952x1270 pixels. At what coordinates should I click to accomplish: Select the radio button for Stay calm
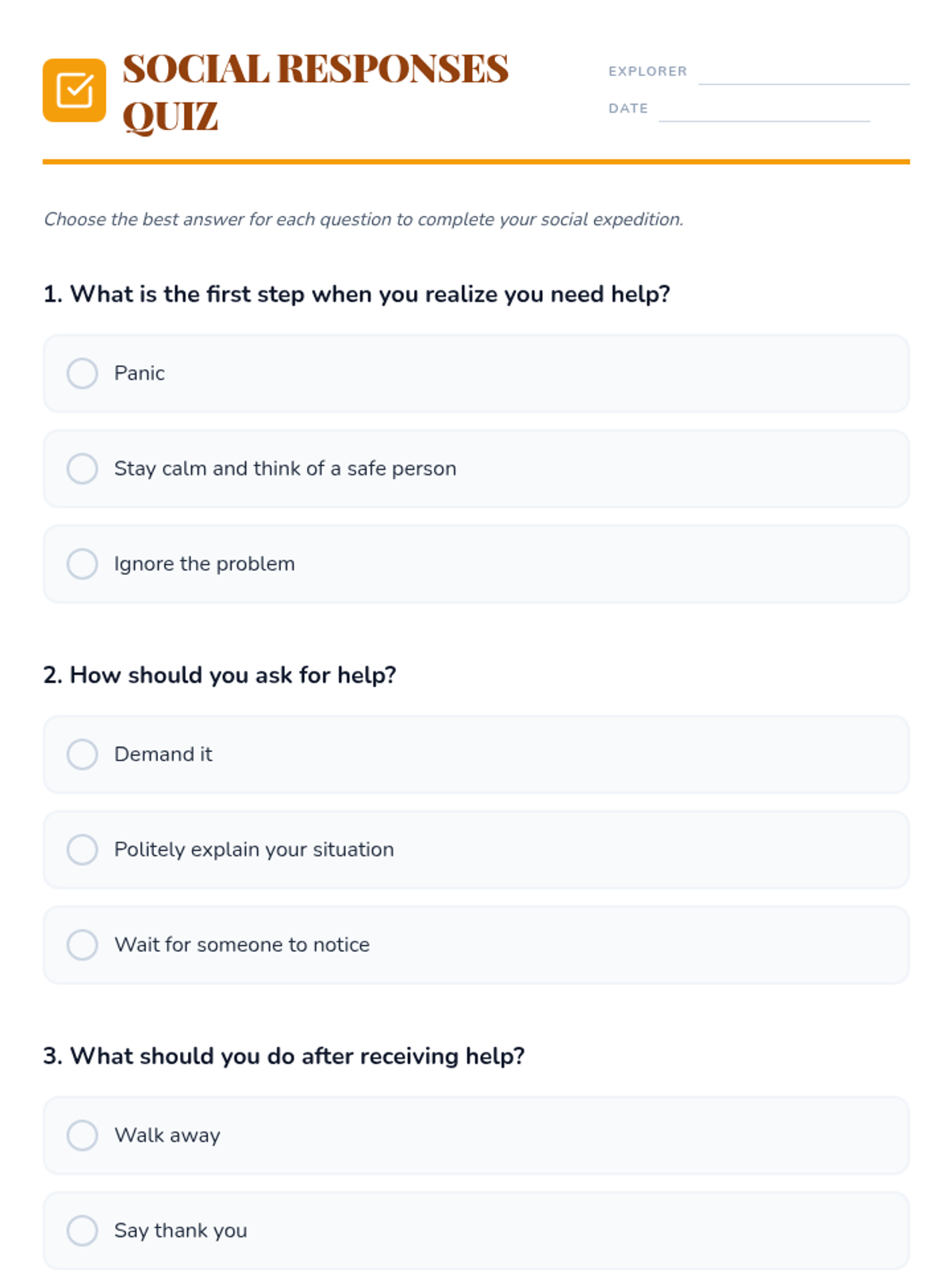click(83, 468)
